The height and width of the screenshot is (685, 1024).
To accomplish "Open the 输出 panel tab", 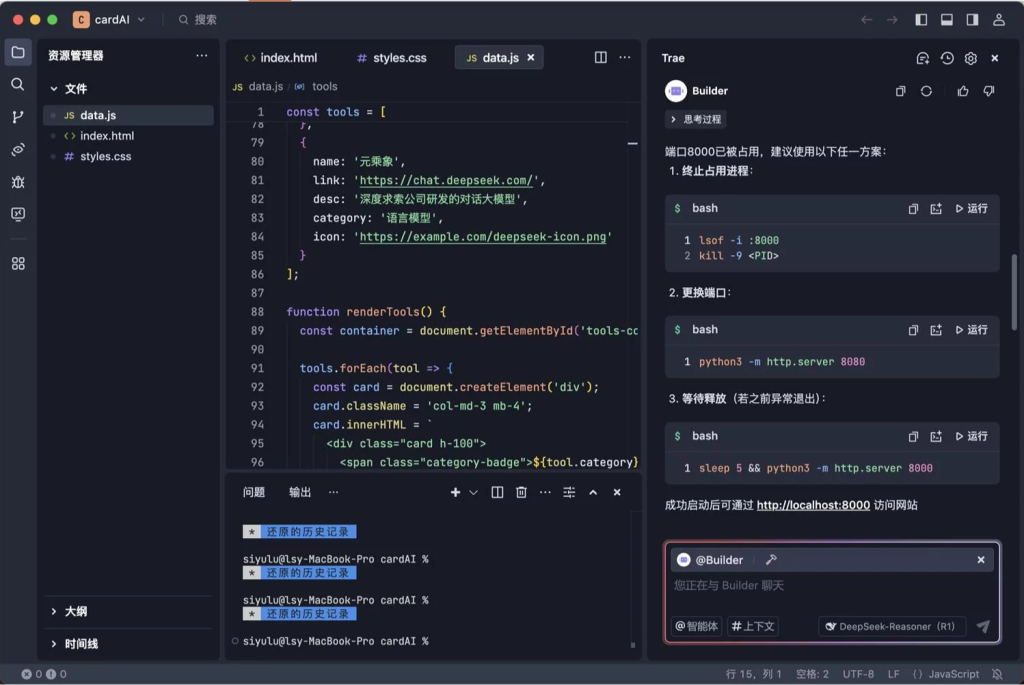I will pyautogui.click(x=300, y=492).
